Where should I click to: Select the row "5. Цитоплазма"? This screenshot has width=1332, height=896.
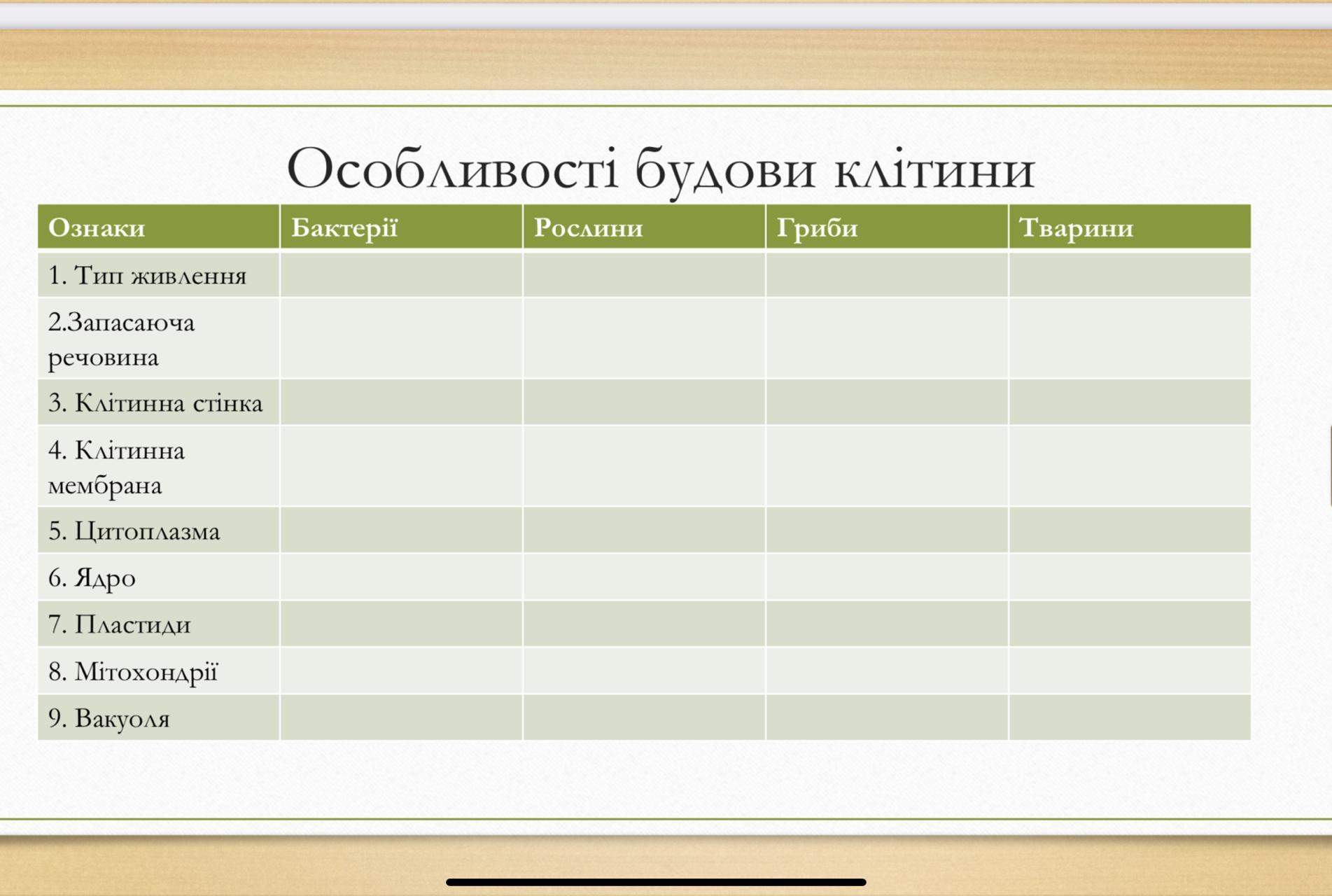[644, 530]
